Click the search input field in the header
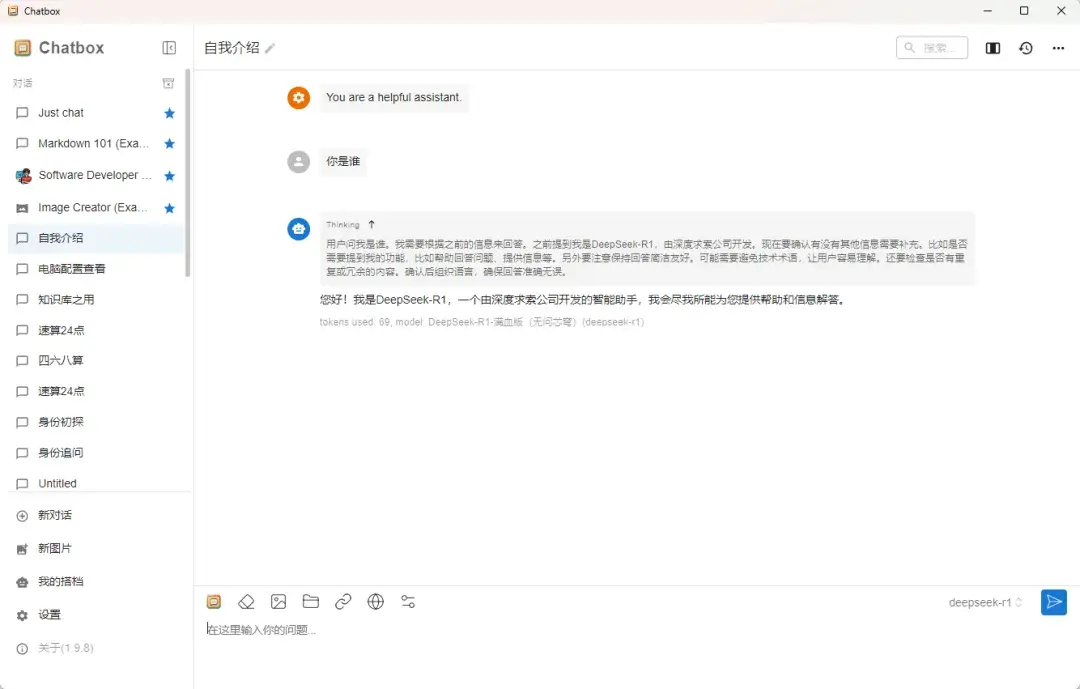Screen dimensions: 1080x689 [x=932, y=48]
